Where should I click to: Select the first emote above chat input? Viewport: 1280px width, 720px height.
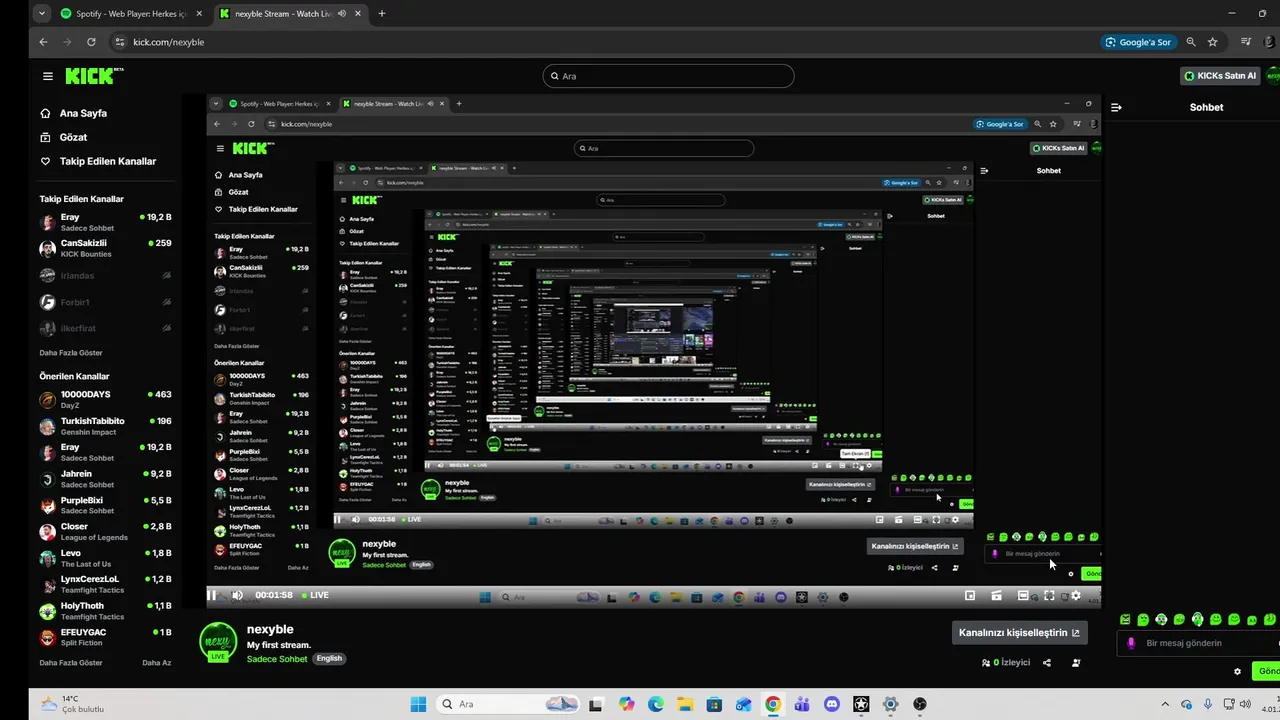point(1125,620)
